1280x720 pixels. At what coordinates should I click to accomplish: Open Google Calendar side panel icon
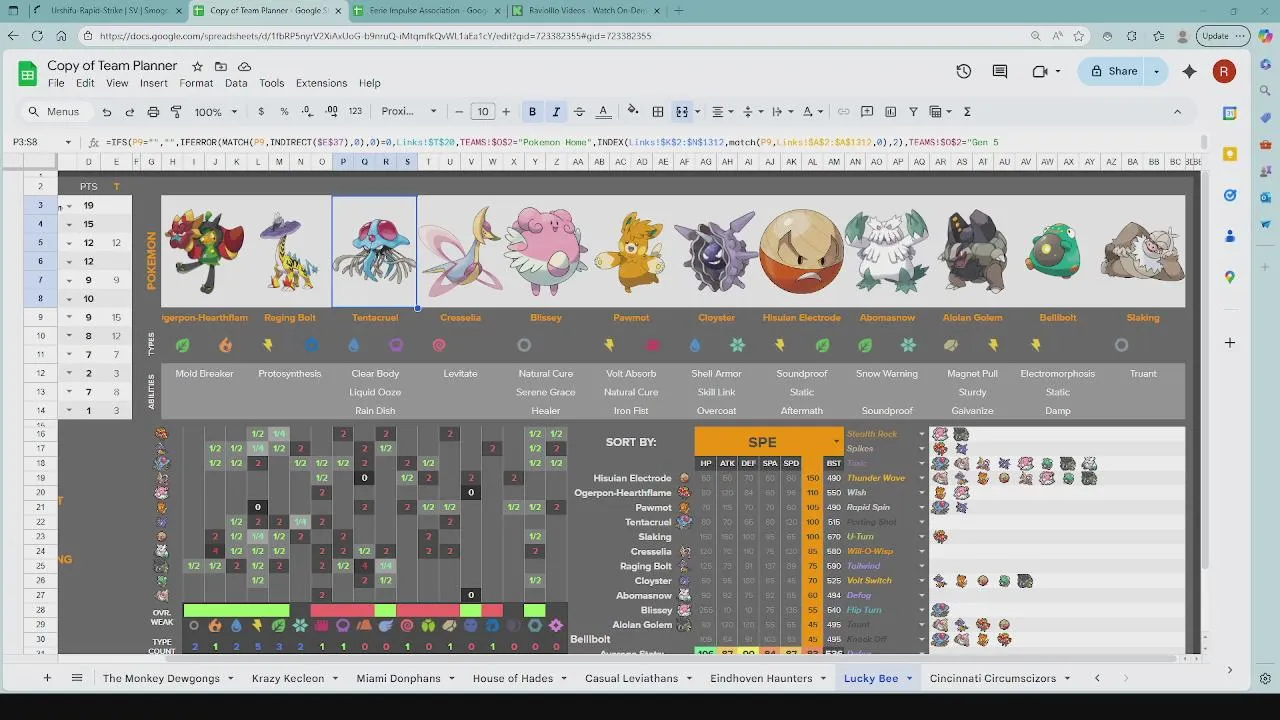(1230, 113)
